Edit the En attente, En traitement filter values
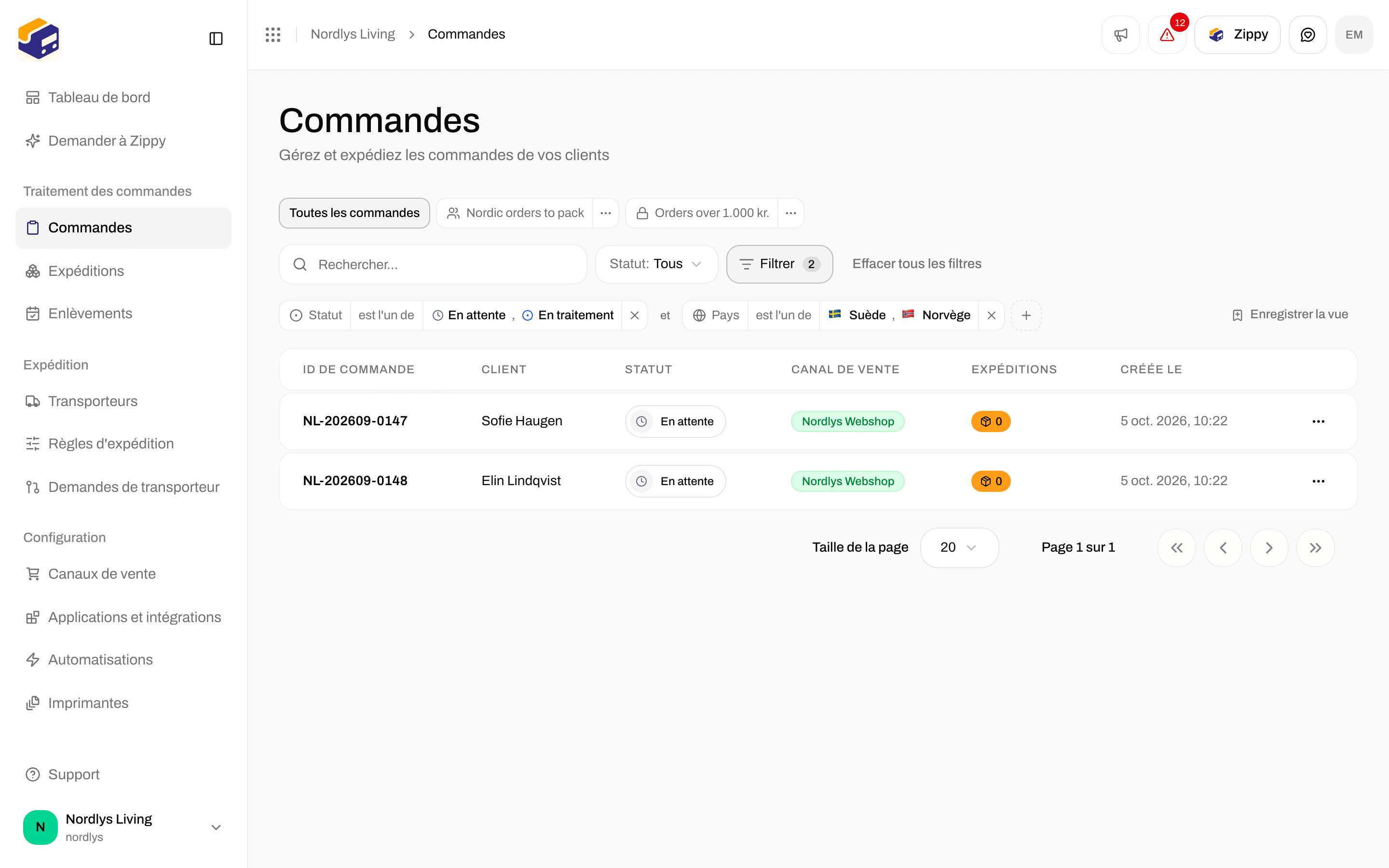 (522, 315)
